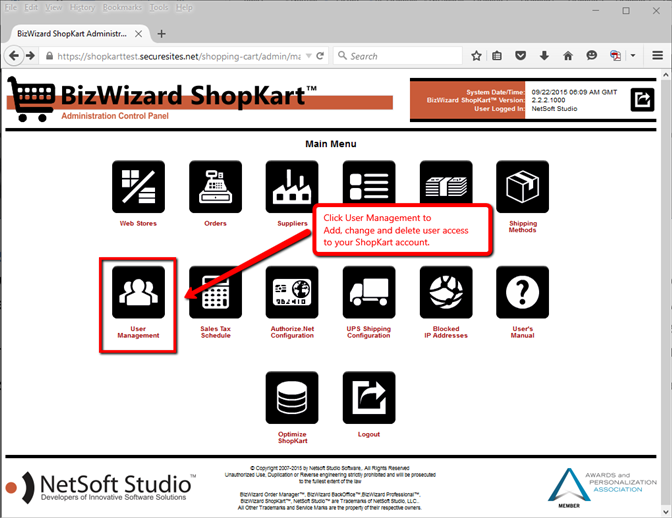The width and height of the screenshot is (672, 518).
Task: Click into the browser Search field
Action: [x=398, y=56]
